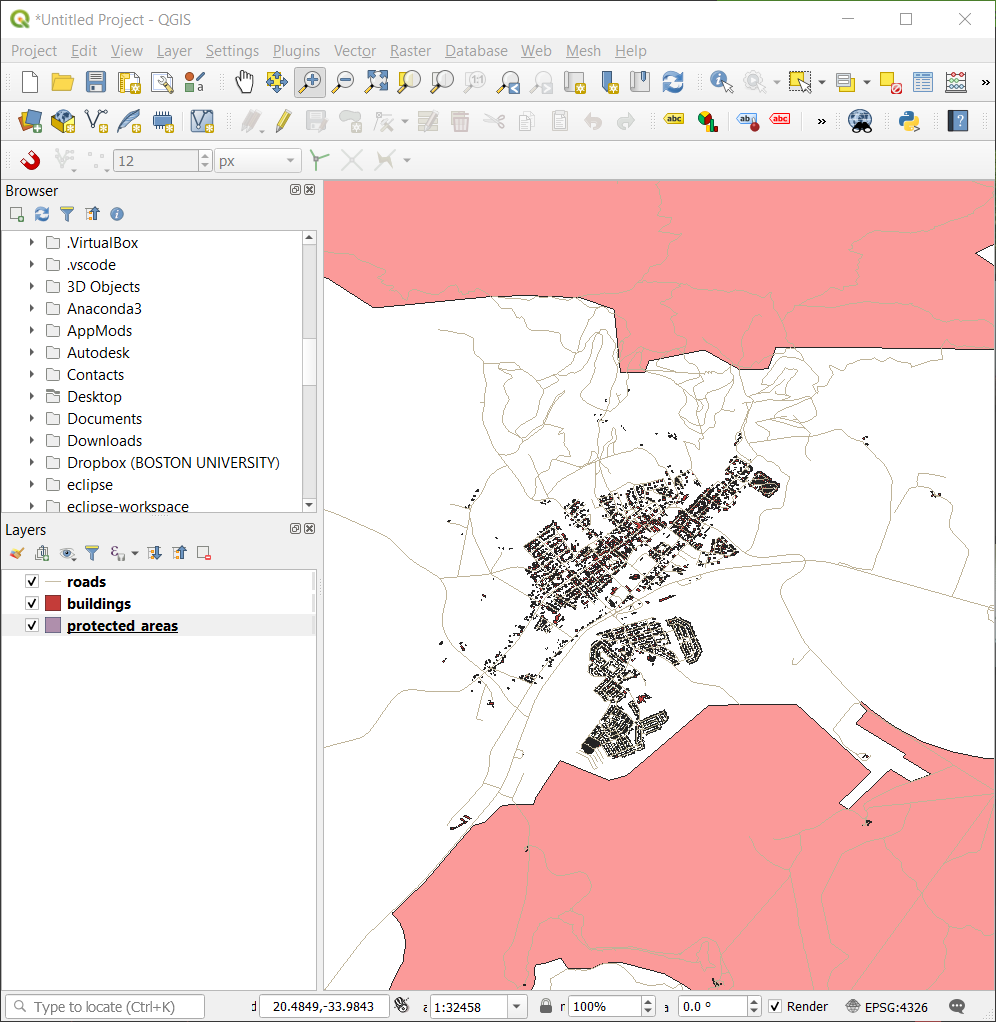Select the Pan Map hand tool
The height and width of the screenshot is (1022, 996).
(244, 82)
